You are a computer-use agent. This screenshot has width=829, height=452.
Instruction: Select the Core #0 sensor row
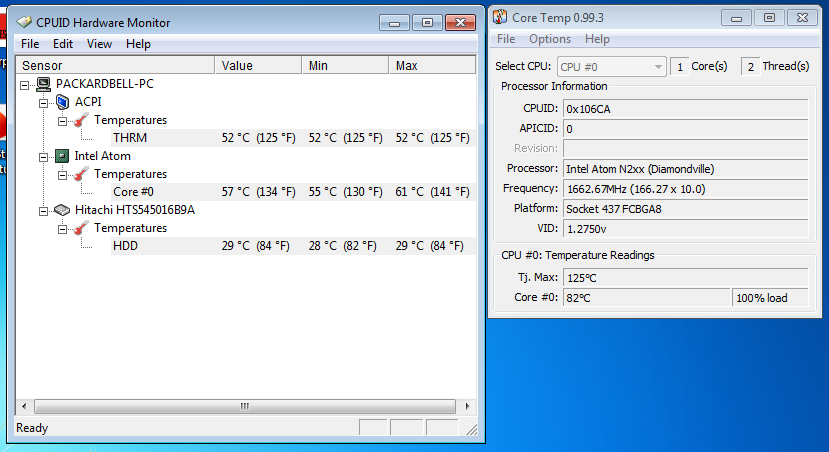click(x=293, y=192)
